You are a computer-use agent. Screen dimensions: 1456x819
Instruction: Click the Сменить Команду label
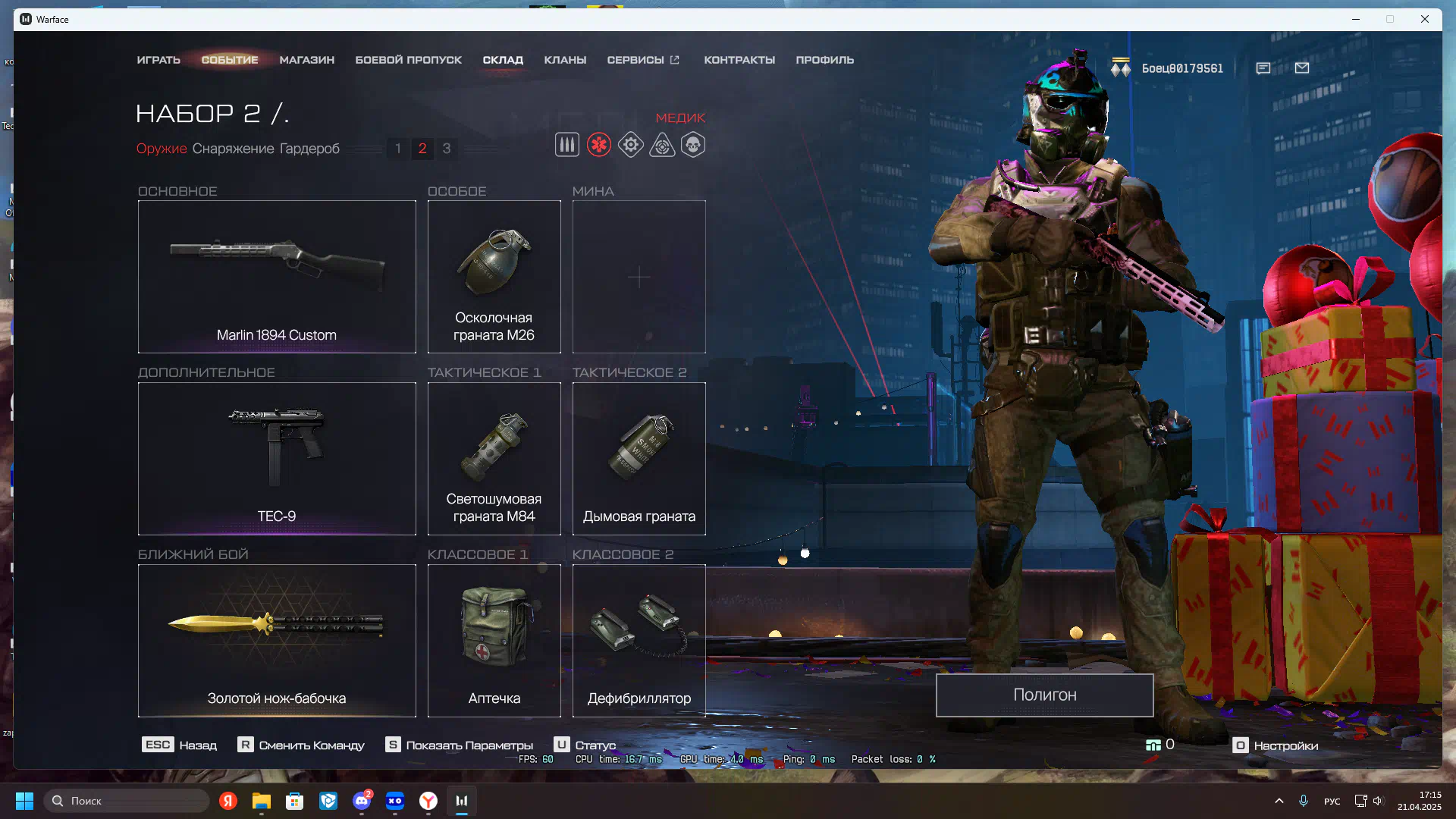(x=312, y=745)
